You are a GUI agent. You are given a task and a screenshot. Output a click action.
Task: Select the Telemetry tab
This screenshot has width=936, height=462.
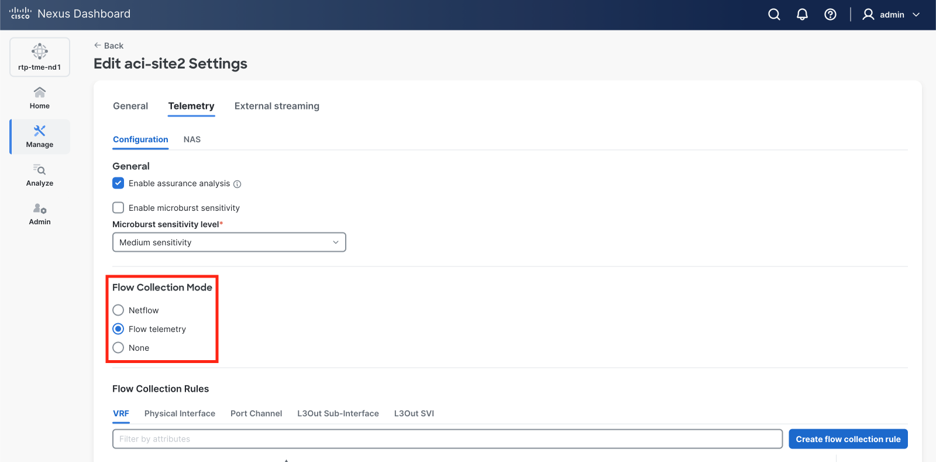click(191, 106)
